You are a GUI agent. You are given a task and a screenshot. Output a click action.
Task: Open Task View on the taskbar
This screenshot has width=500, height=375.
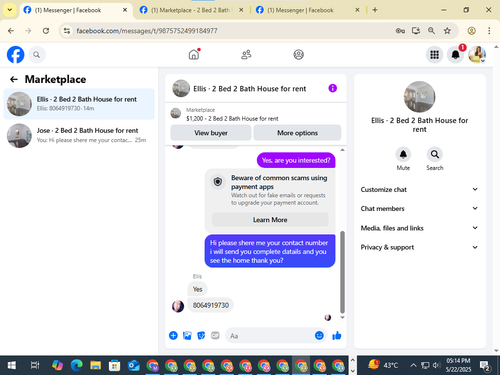pos(35,365)
